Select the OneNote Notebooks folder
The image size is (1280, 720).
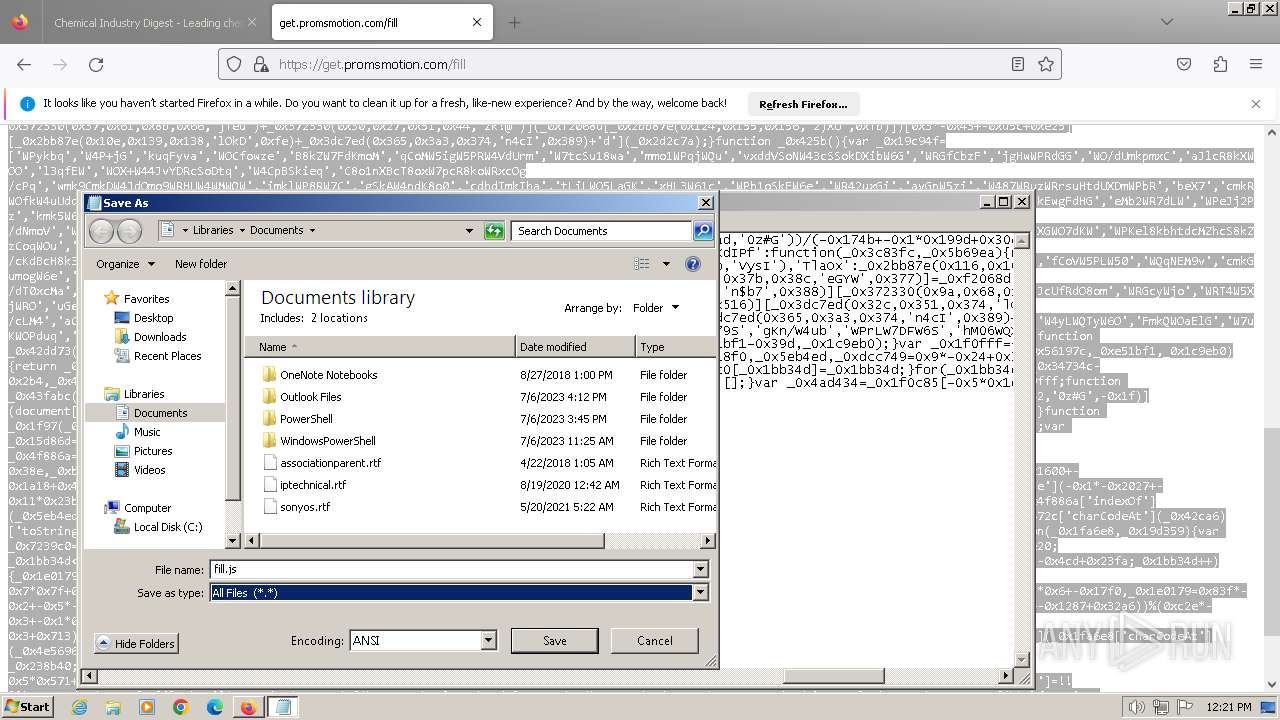point(328,375)
